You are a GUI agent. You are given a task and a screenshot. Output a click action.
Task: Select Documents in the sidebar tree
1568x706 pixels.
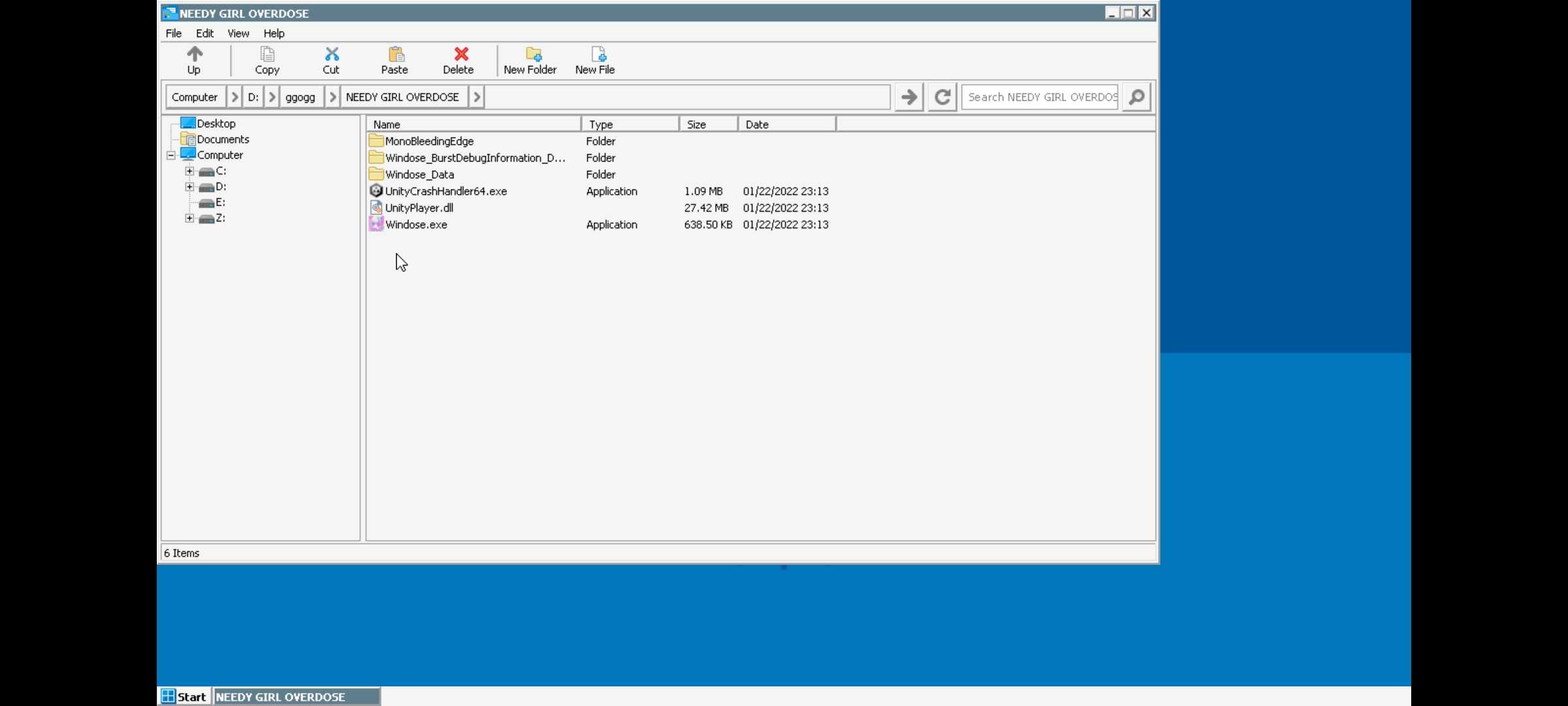tap(223, 139)
